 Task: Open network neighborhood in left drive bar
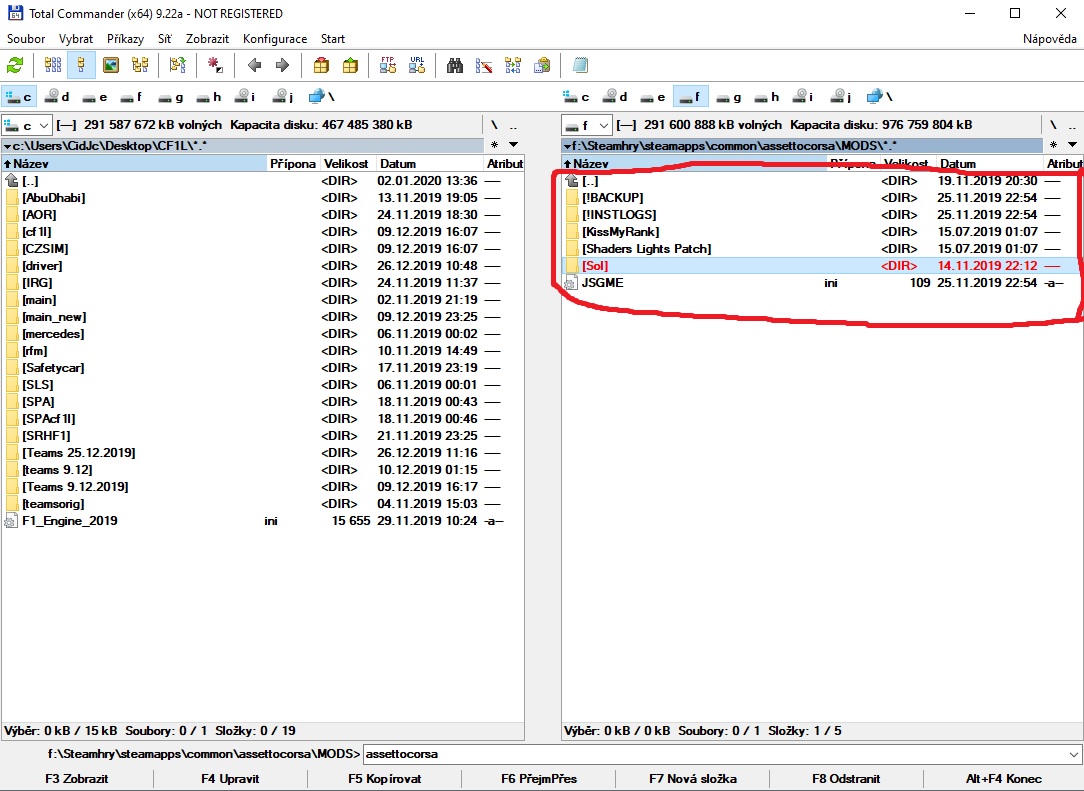pos(321,97)
